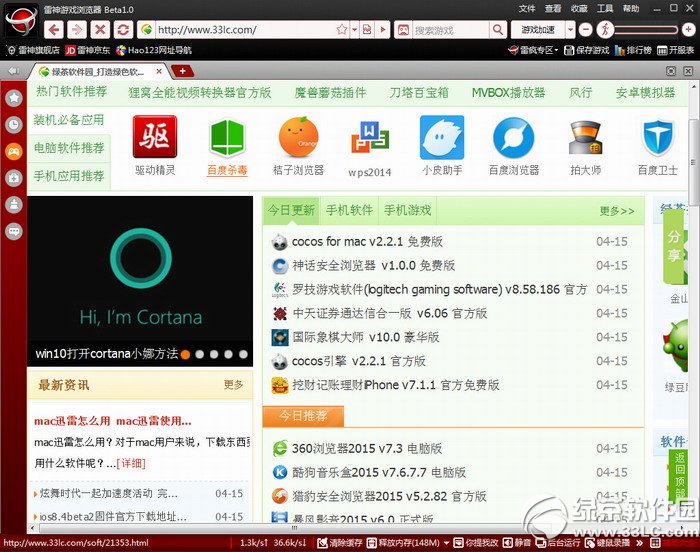
Task: Click 清除缓存 in status bar
Action: pyautogui.click(x=339, y=543)
